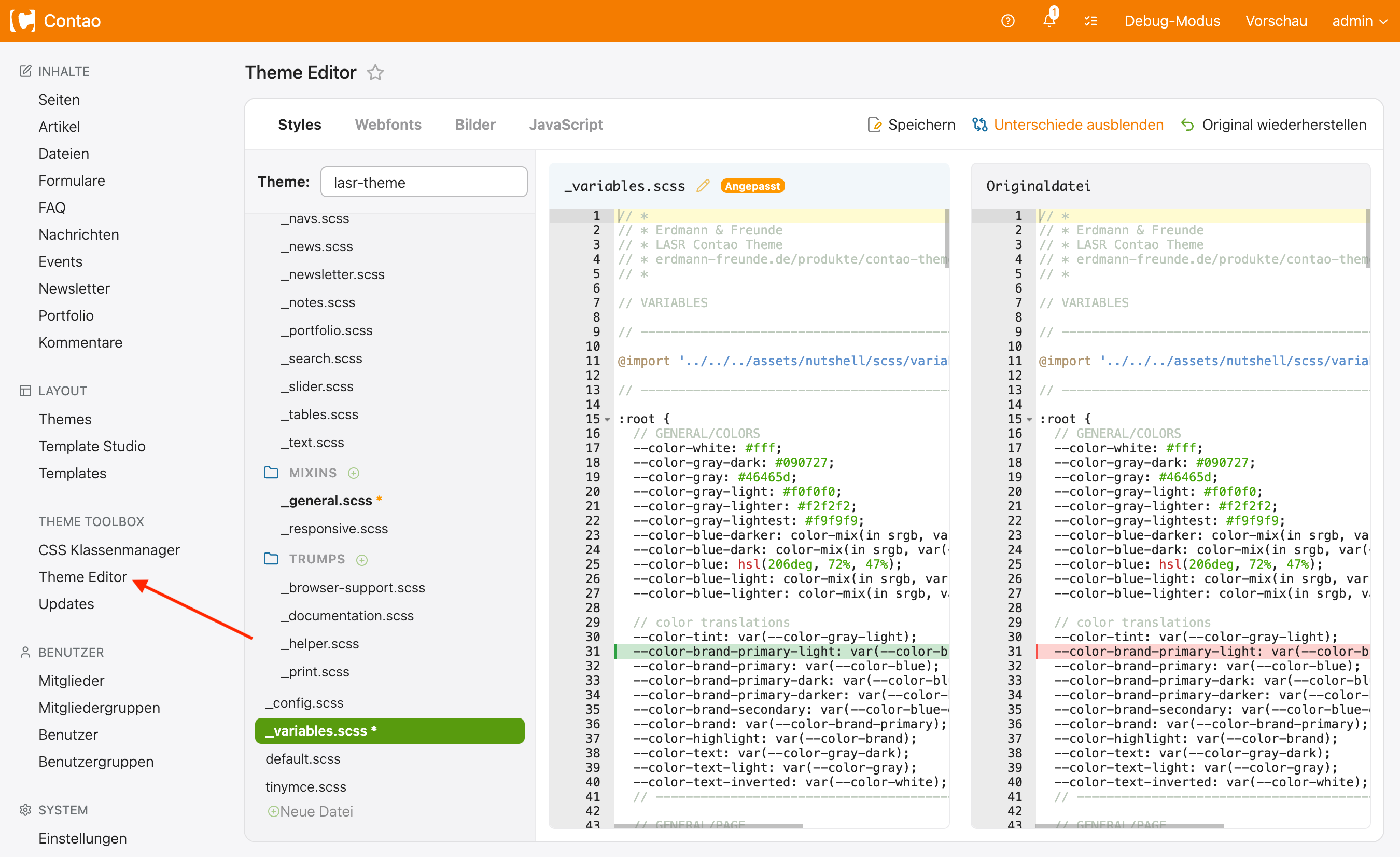Viewport: 1400px width, 857px height.
Task: Open _print.scss file
Action: coord(315,672)
